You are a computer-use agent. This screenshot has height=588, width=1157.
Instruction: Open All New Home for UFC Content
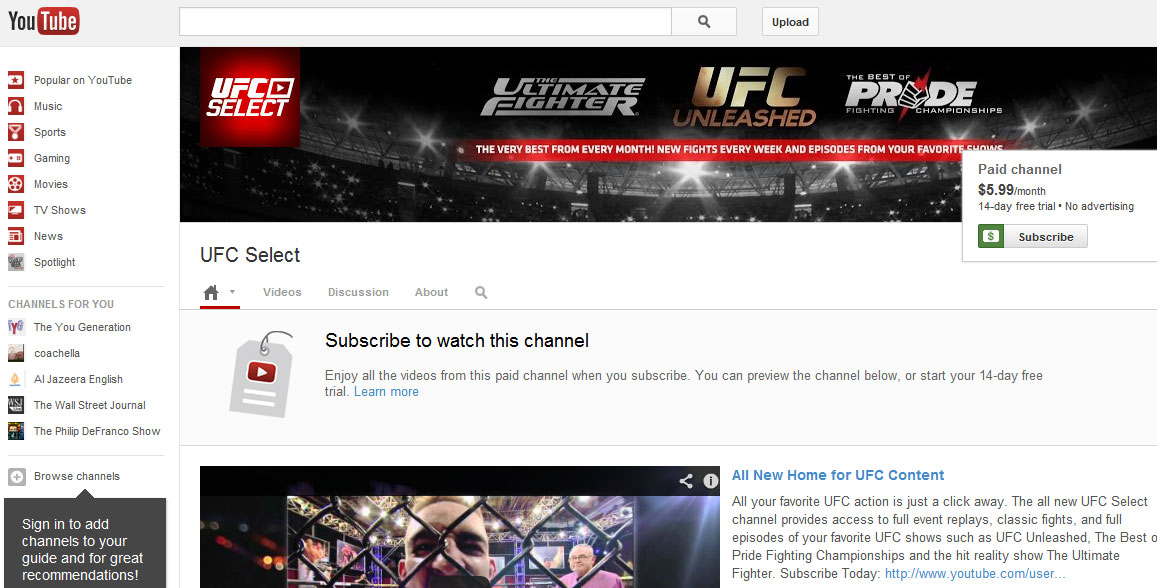(x=837, y=475)
